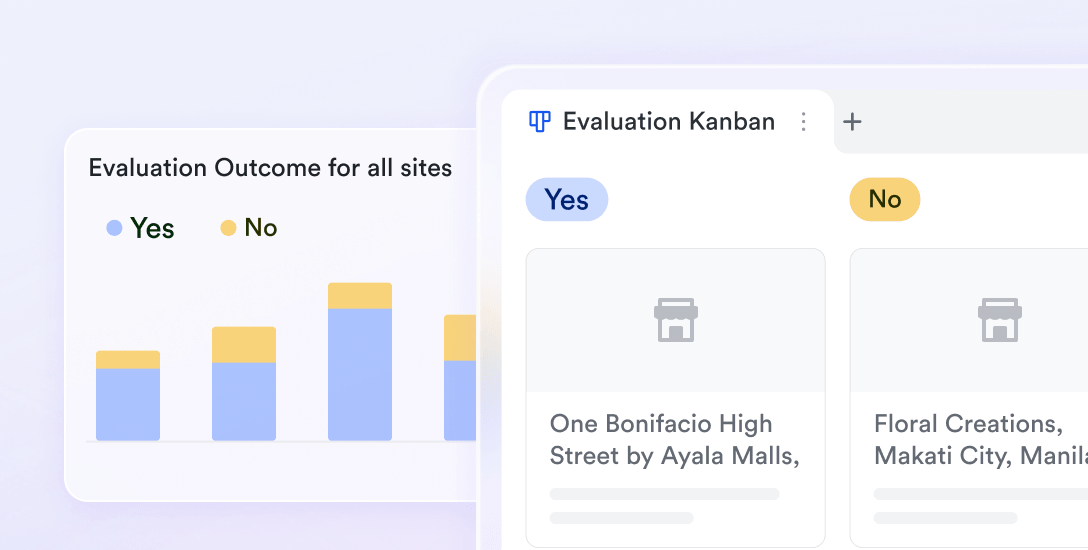Toggle the No legend item in chart
The height and width of the screenshot is (550, 1088).
[249, 228]
